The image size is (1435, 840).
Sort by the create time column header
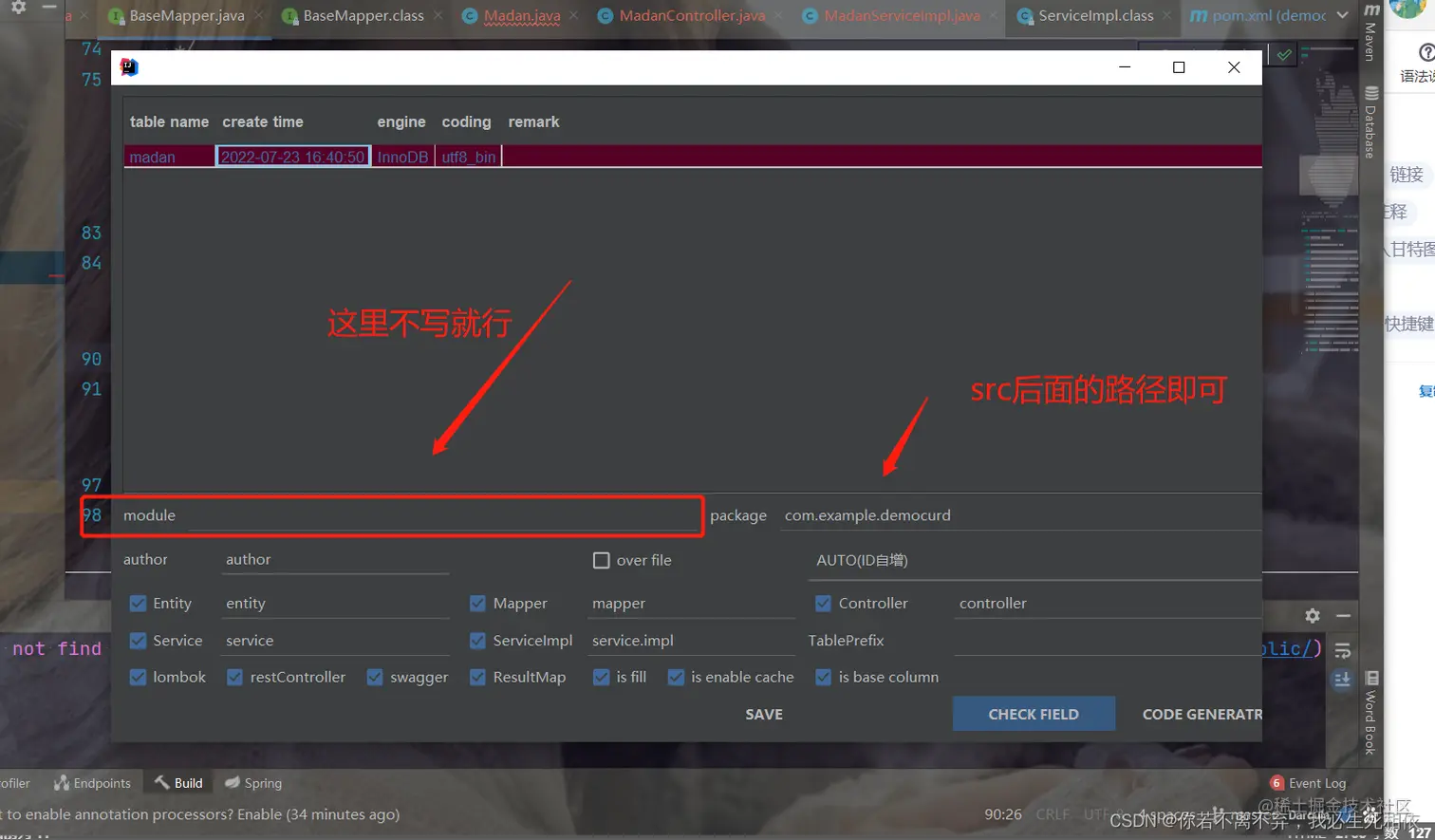tap(263, 121)
